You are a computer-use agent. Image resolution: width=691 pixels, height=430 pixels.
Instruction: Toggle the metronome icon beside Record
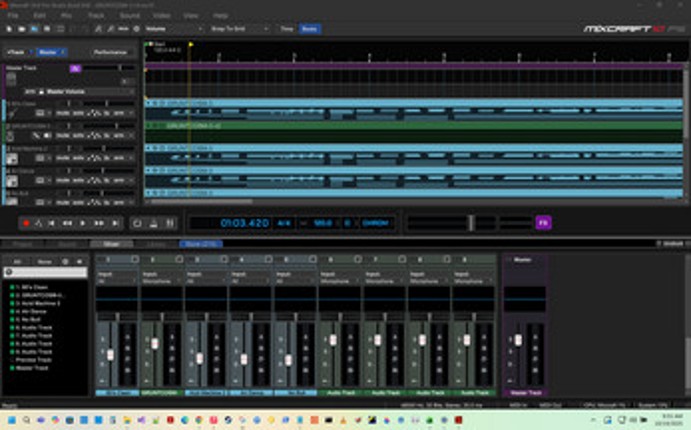tap(38, 223)
